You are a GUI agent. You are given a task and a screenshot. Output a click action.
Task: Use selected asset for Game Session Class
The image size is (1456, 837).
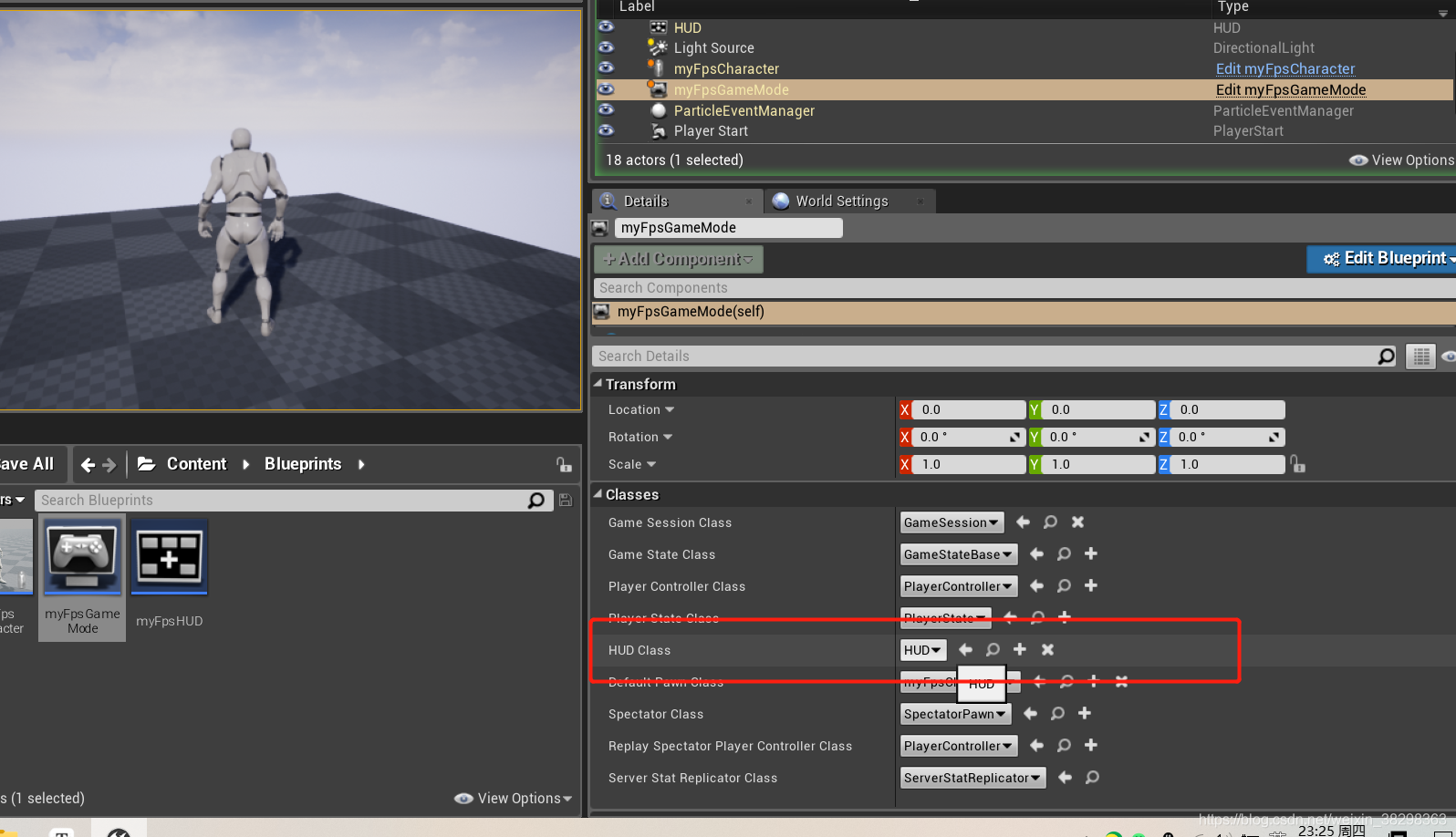1023,522
